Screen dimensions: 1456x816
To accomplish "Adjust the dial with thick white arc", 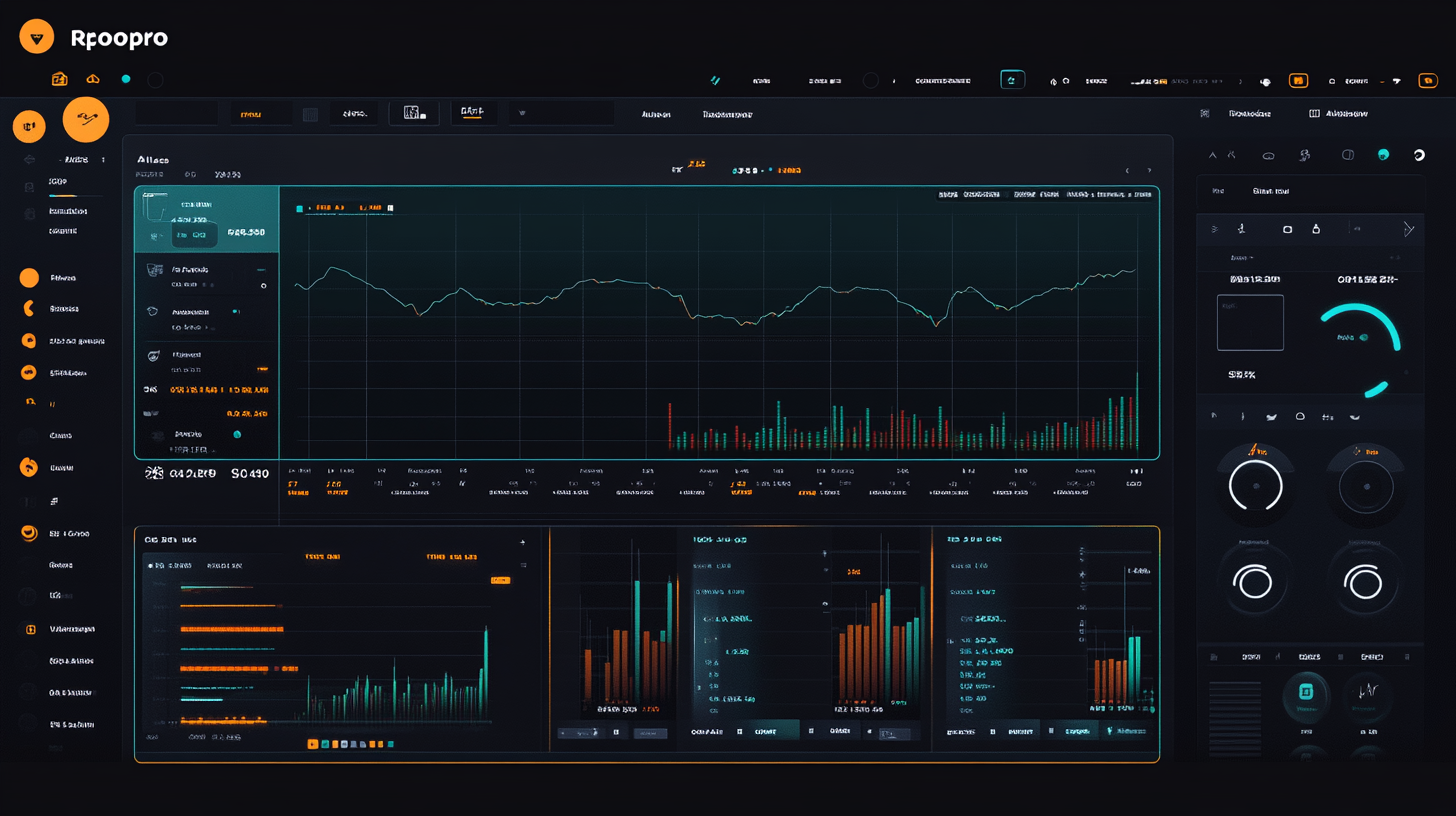I will (1255, 487).
